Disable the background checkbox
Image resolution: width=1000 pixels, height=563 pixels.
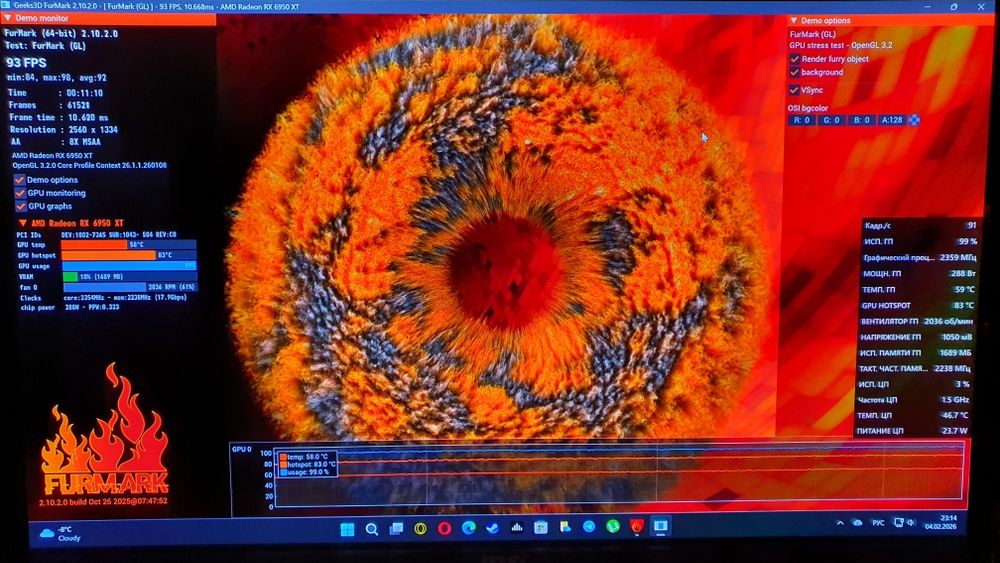coord(795,72)
